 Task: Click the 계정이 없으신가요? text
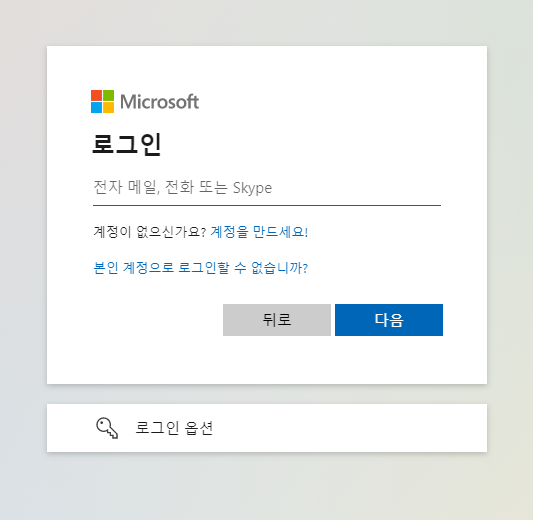(x=150, y=232)
